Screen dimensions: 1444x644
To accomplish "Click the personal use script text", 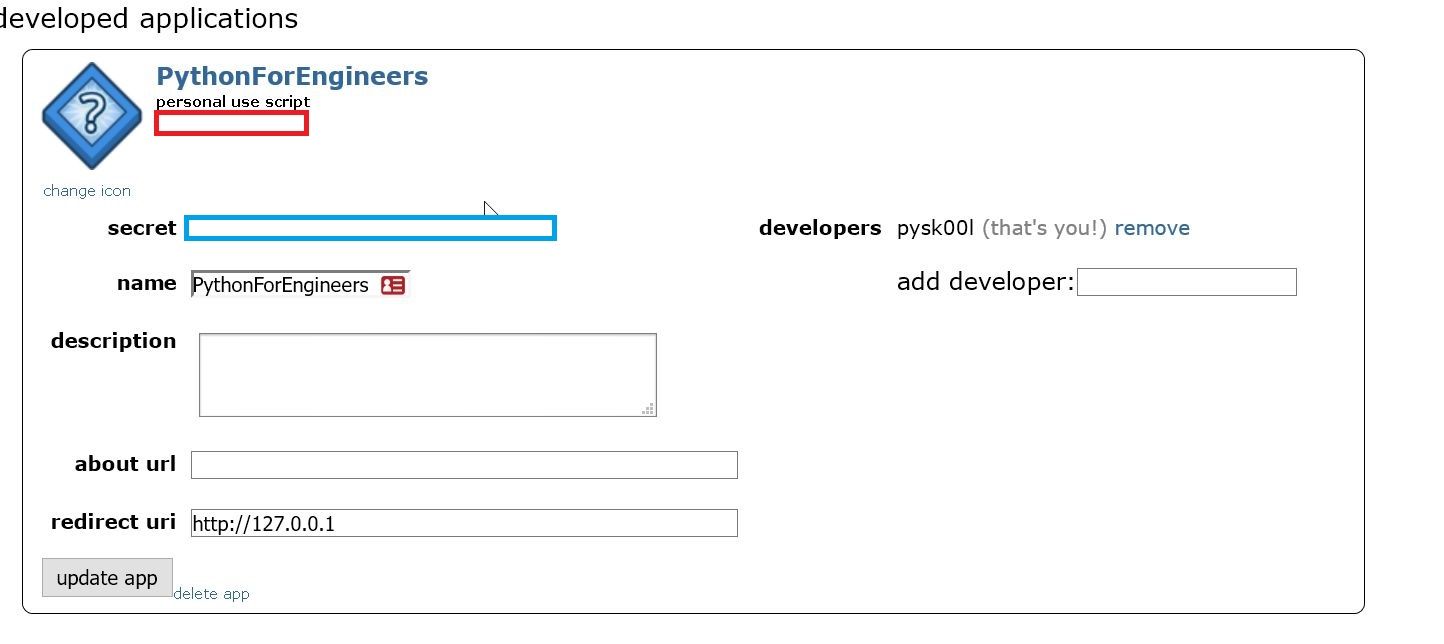I will [x=233, y=102].
